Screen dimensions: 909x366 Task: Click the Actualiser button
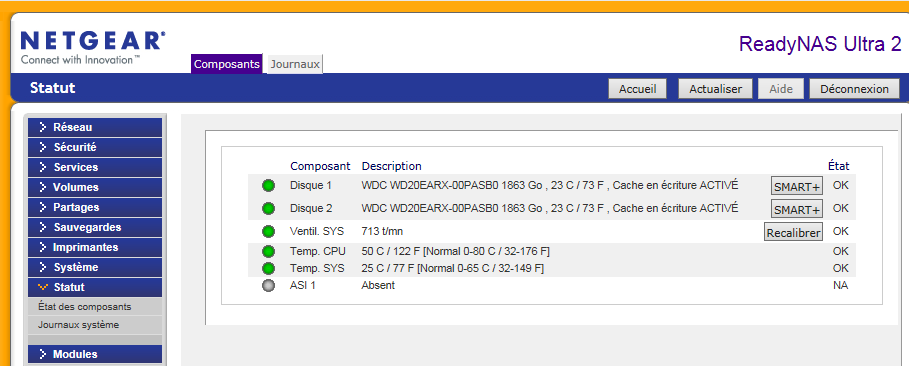(x=715, y=89)
